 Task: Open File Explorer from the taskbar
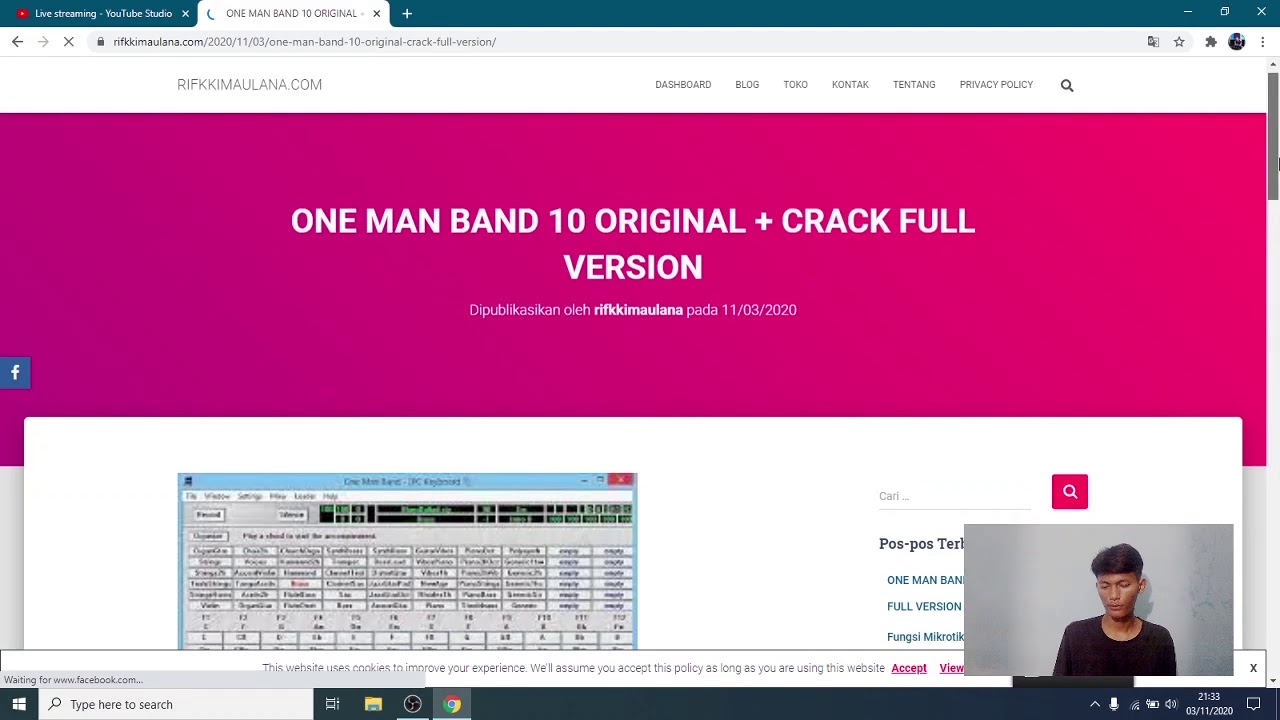tap(373, 704)
